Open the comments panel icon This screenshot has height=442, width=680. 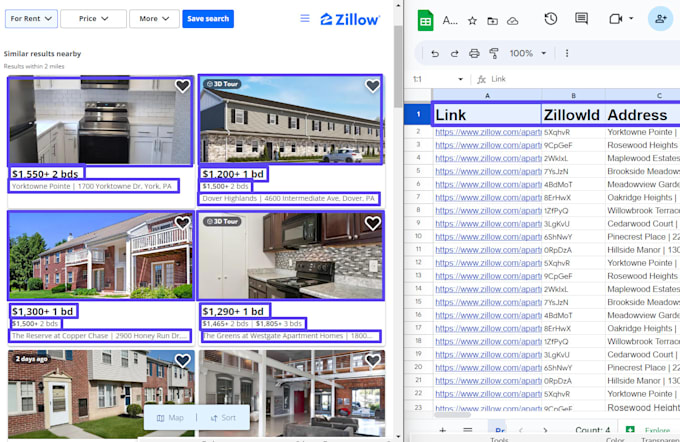point(581,19)
